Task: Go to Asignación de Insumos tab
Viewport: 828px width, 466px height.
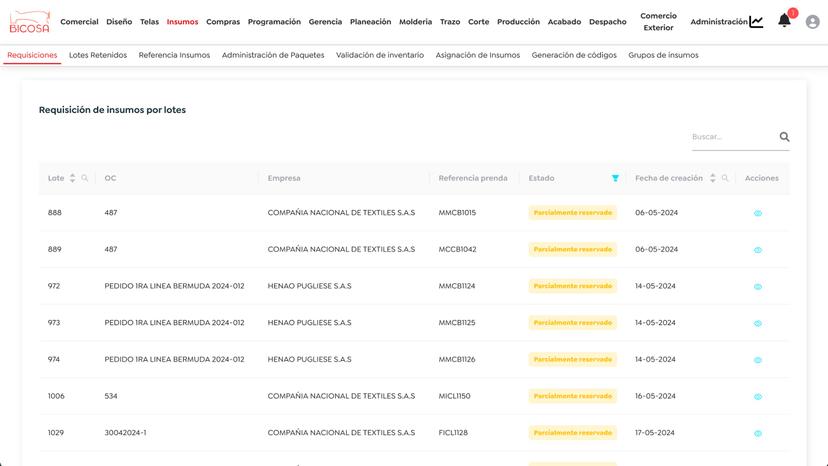Action: (477, 55)
